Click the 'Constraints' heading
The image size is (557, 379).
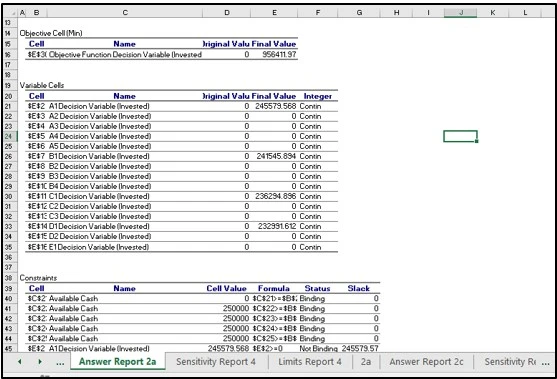click(x=38, y=278)
